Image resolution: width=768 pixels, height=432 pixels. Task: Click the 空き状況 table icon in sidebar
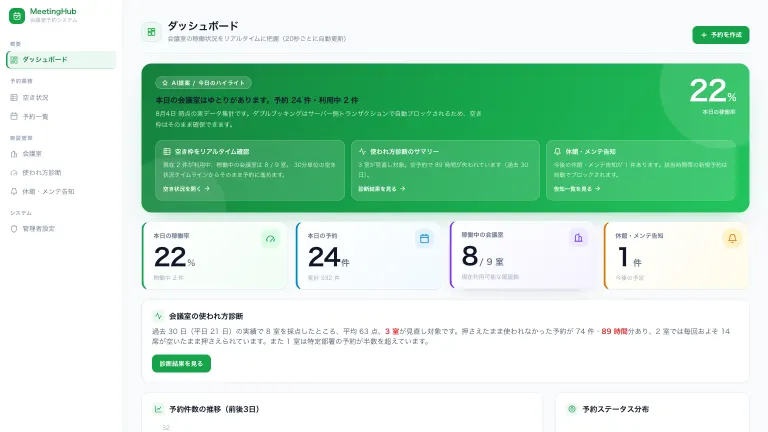tap(14, 97)
